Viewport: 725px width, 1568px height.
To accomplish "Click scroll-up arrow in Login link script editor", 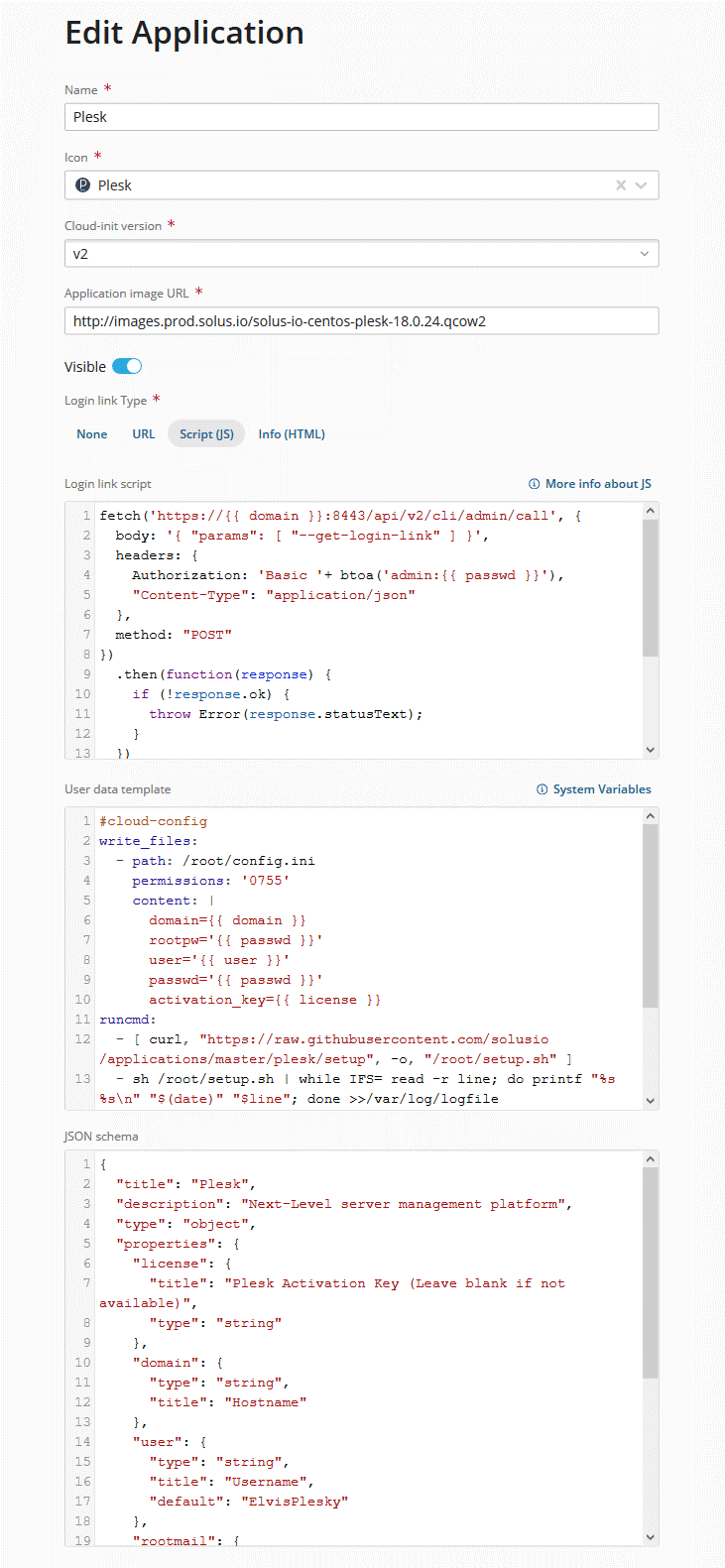I will click(651, 511).
